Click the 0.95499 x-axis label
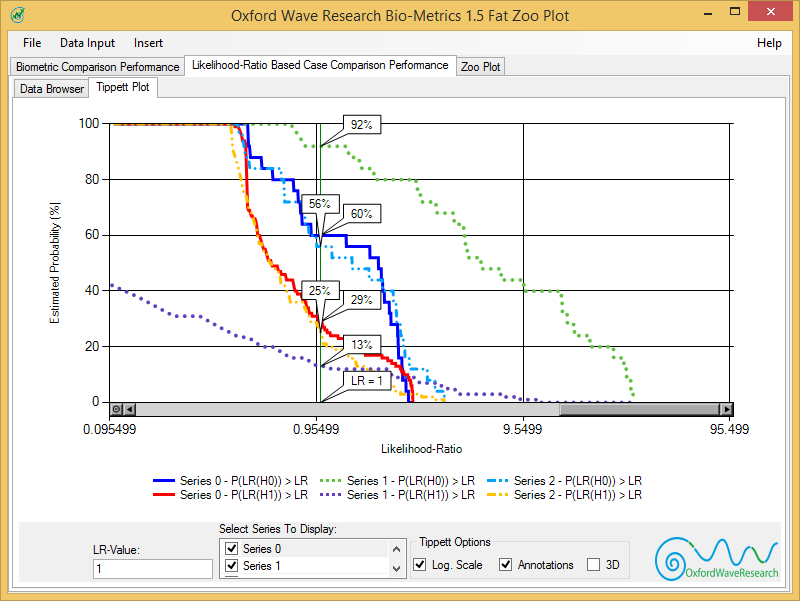The width and height of the screenshot is (800, 601). click(316, 429)
